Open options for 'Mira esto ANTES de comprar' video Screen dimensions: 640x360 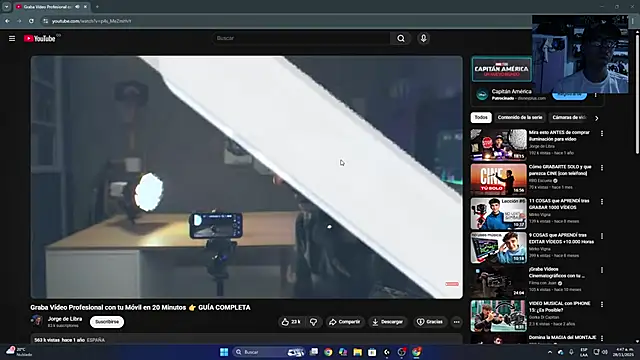602,133
